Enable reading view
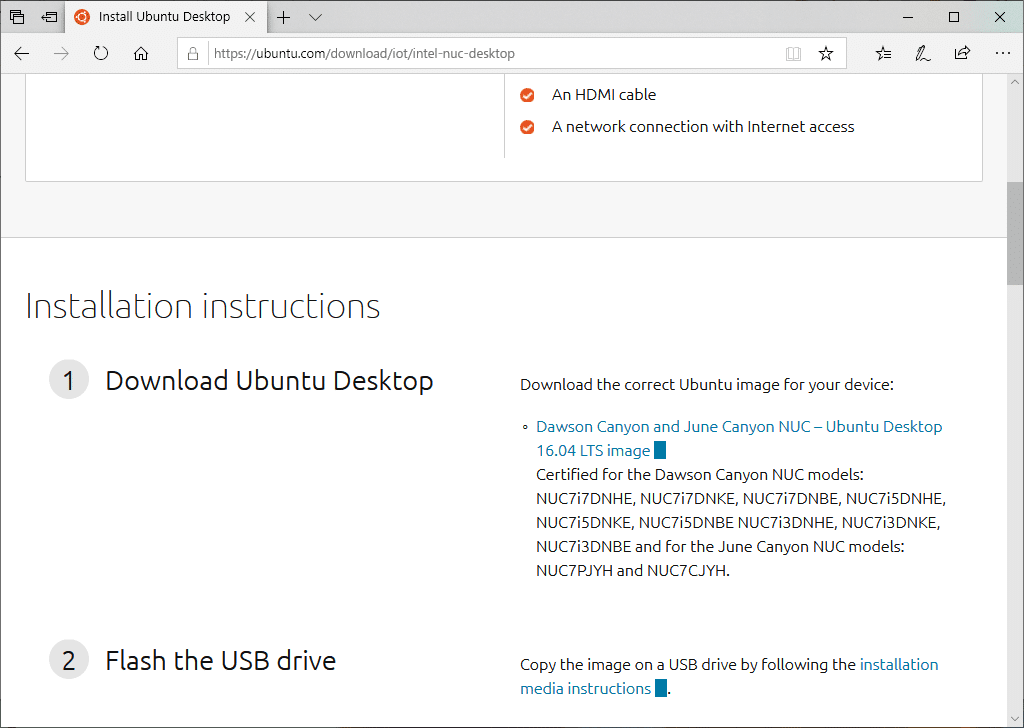Screen dimensions: 1024x728 793,54
